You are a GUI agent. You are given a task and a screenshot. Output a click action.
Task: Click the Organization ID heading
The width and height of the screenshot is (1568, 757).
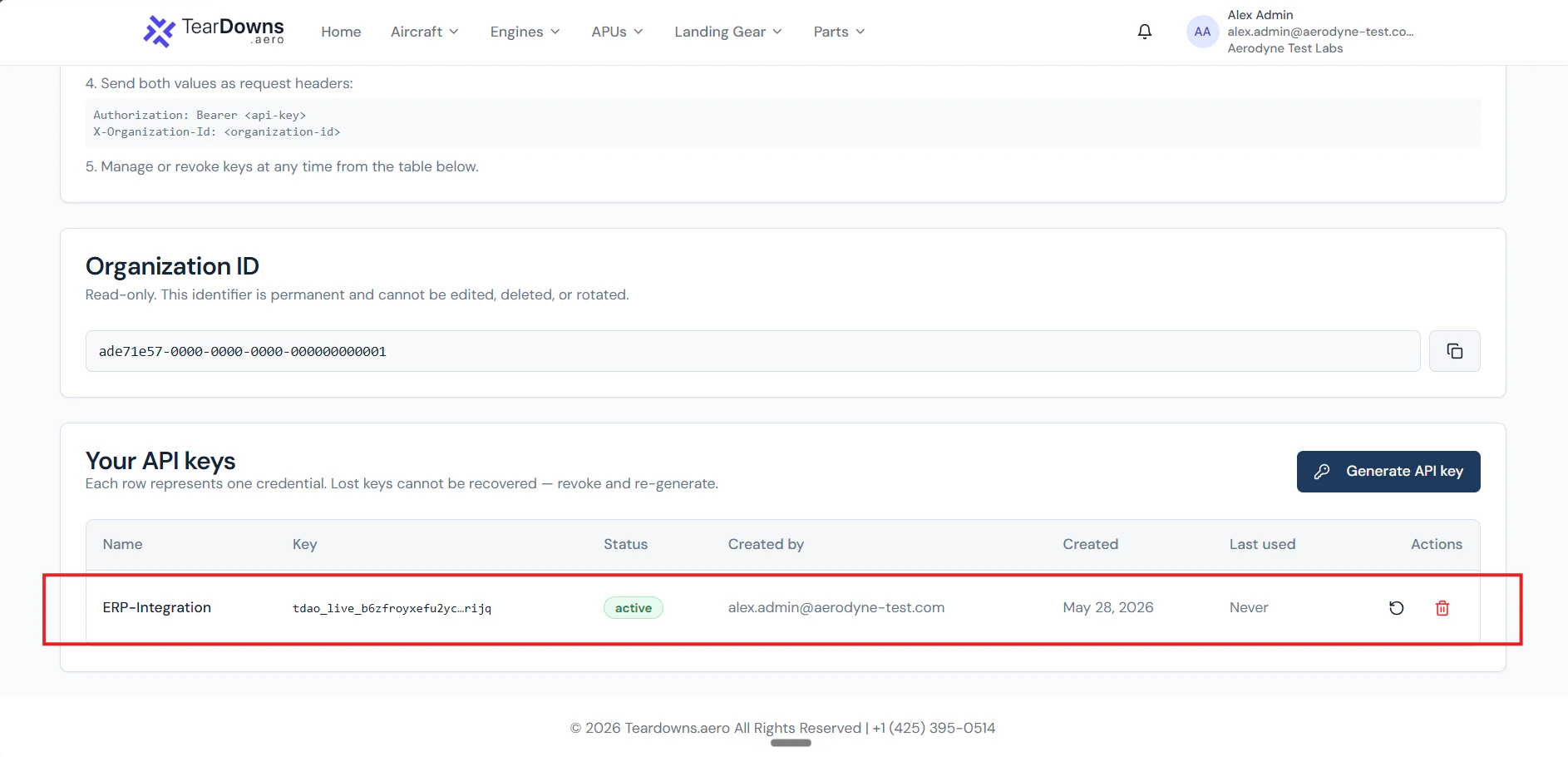(x=172, y=266)
